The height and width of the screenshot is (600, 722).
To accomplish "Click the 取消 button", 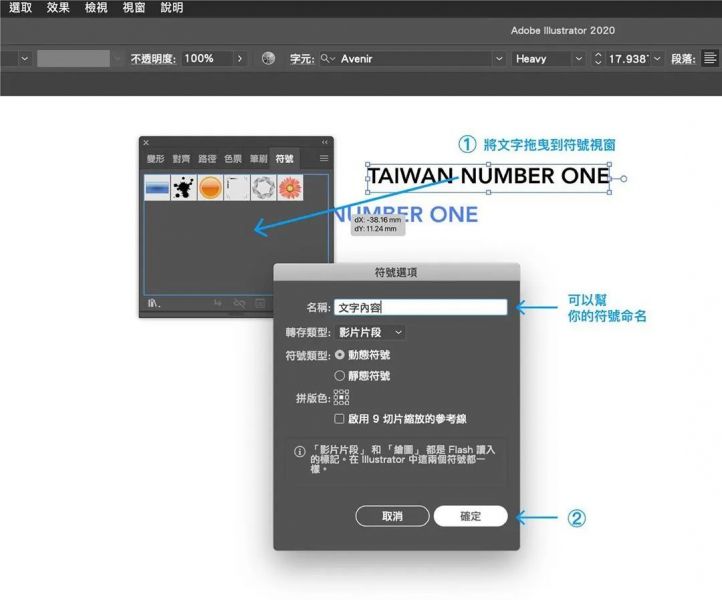I will [x=392, y=516].
